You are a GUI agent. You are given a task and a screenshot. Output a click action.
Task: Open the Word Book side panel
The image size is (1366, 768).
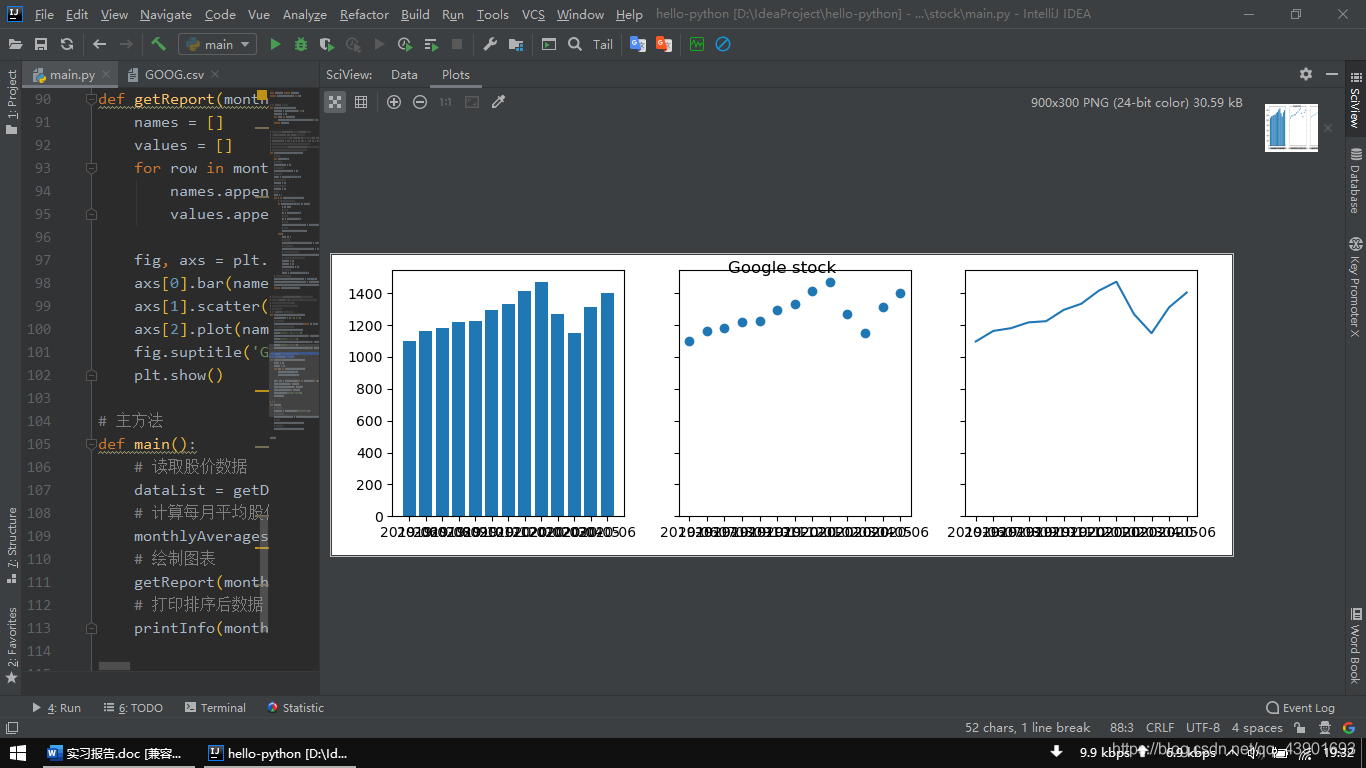click(1355, 645)
